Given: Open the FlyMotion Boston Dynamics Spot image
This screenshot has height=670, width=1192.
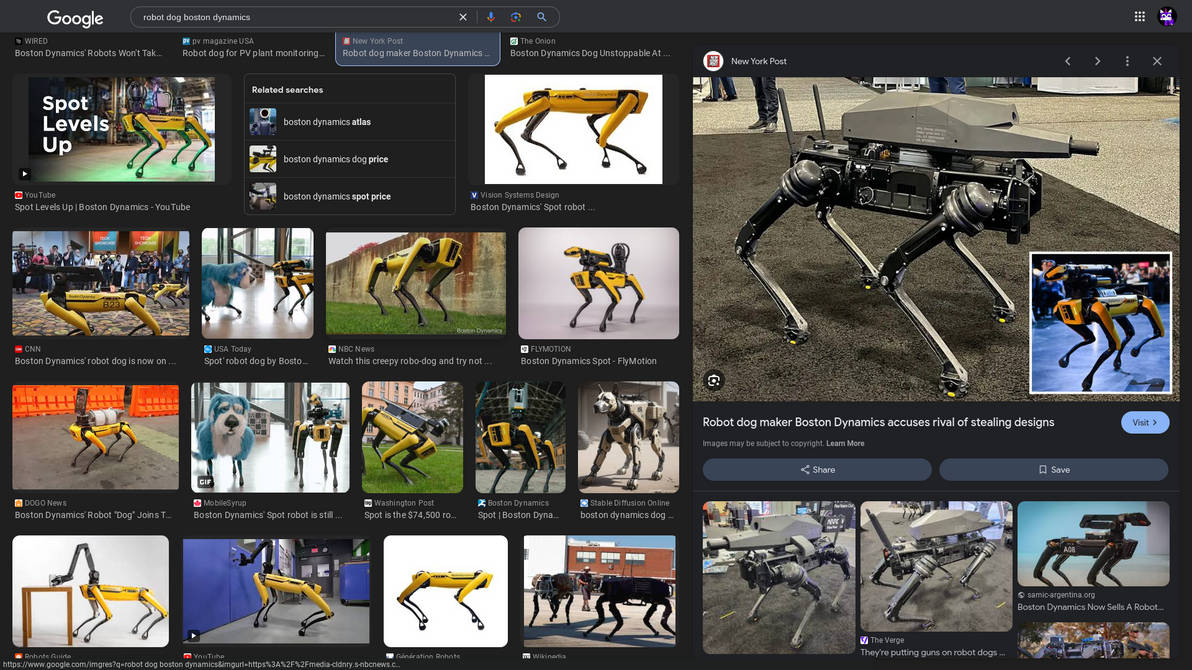Looking at the screenshot, I should [x=598, y=283].
